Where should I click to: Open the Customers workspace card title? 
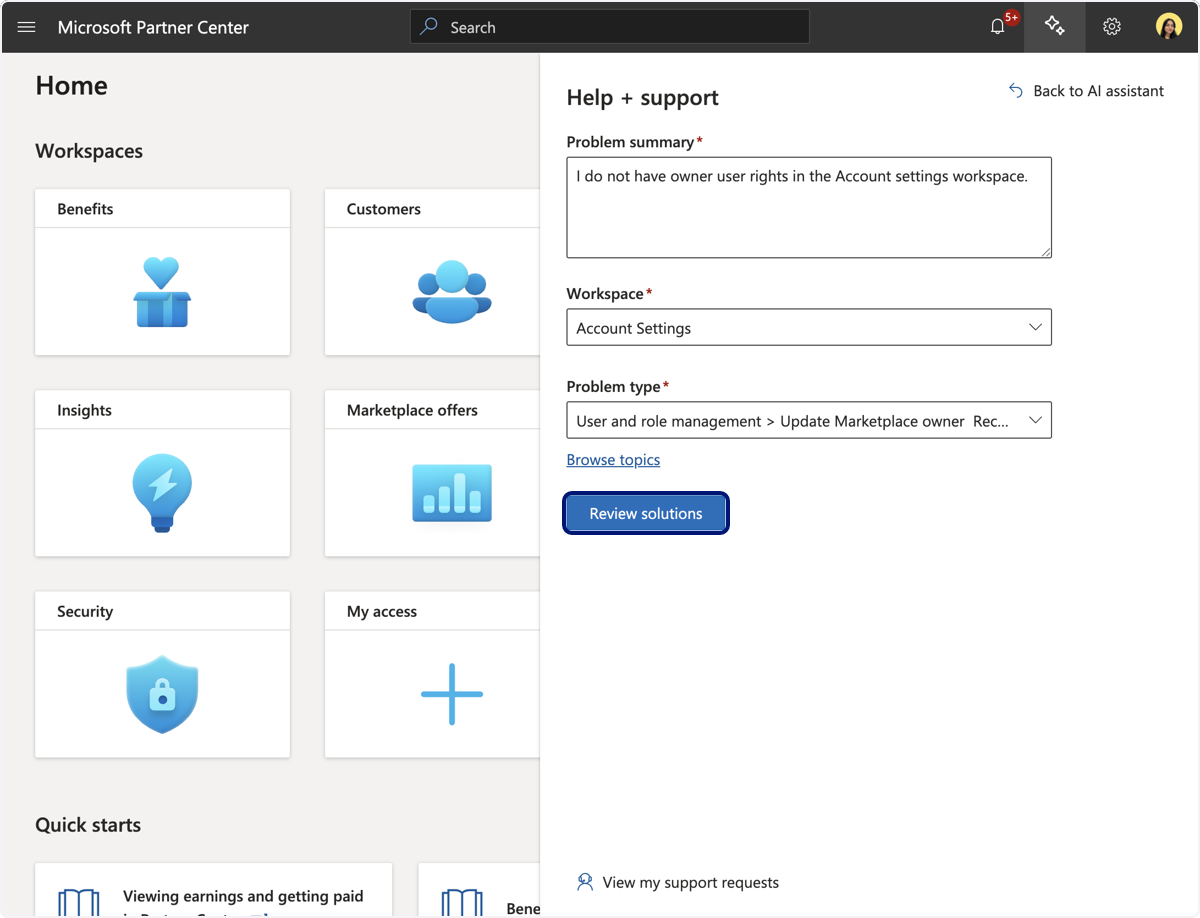[384, 209]
